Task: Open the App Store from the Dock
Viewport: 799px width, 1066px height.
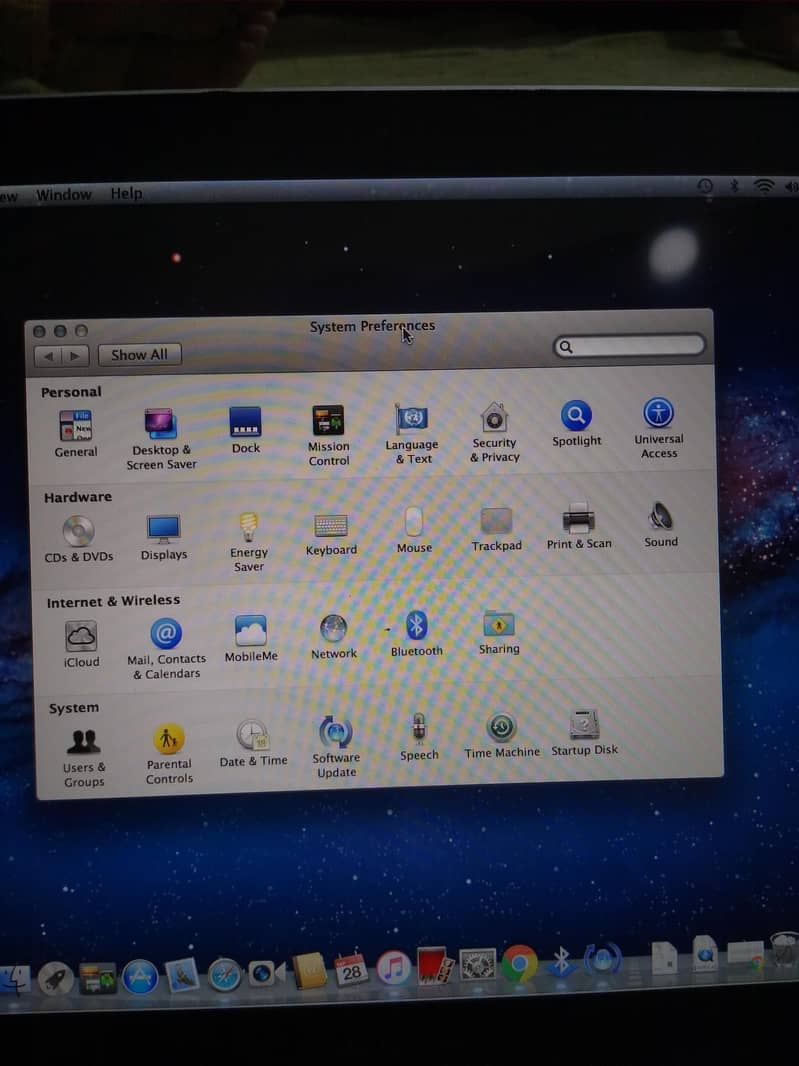Action: (140, 978)
